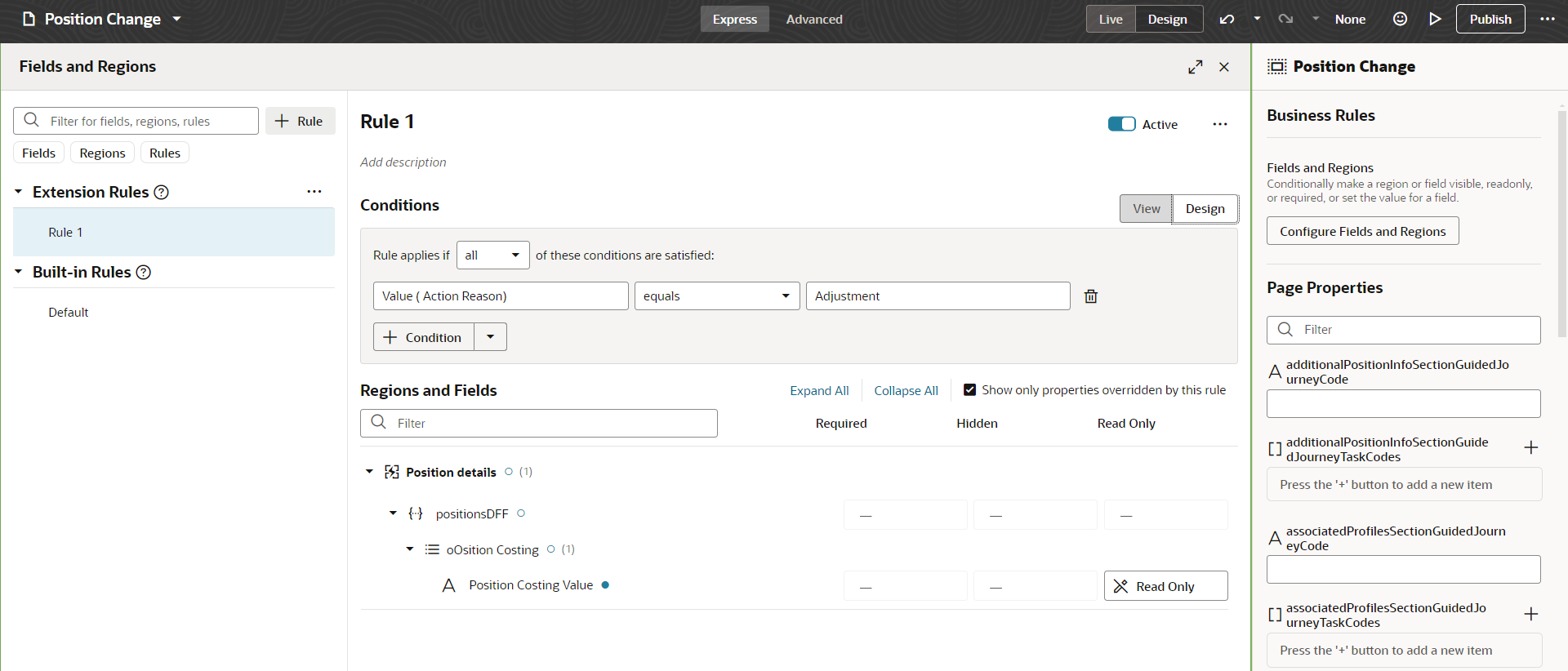1568x671 pixels.
Task: Click the redo arrow icon in the header
Action: pos(1285,19)
